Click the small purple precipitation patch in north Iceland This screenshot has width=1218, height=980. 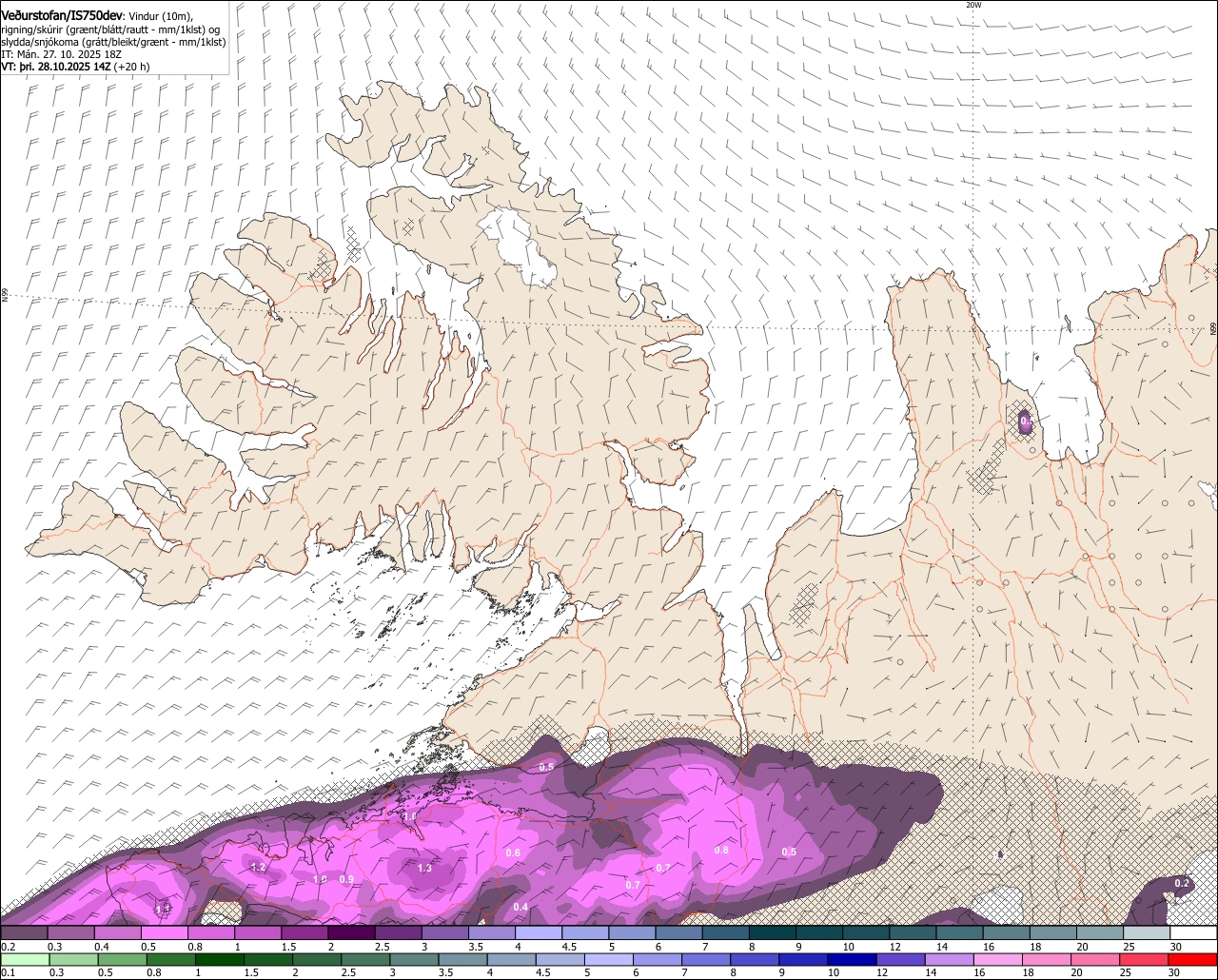(1025, 421)
